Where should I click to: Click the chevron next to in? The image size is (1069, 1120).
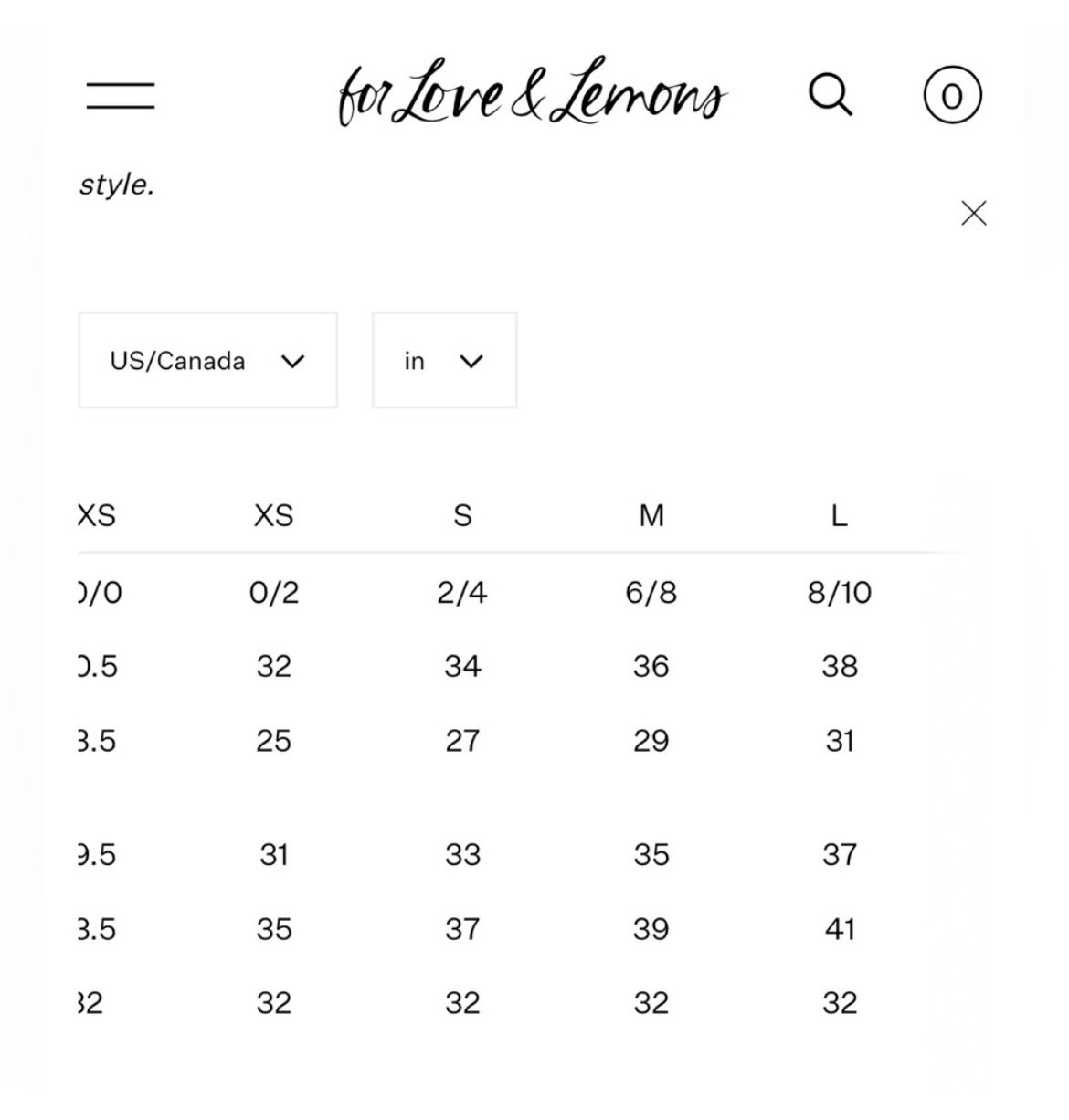[x=471, y=361]
